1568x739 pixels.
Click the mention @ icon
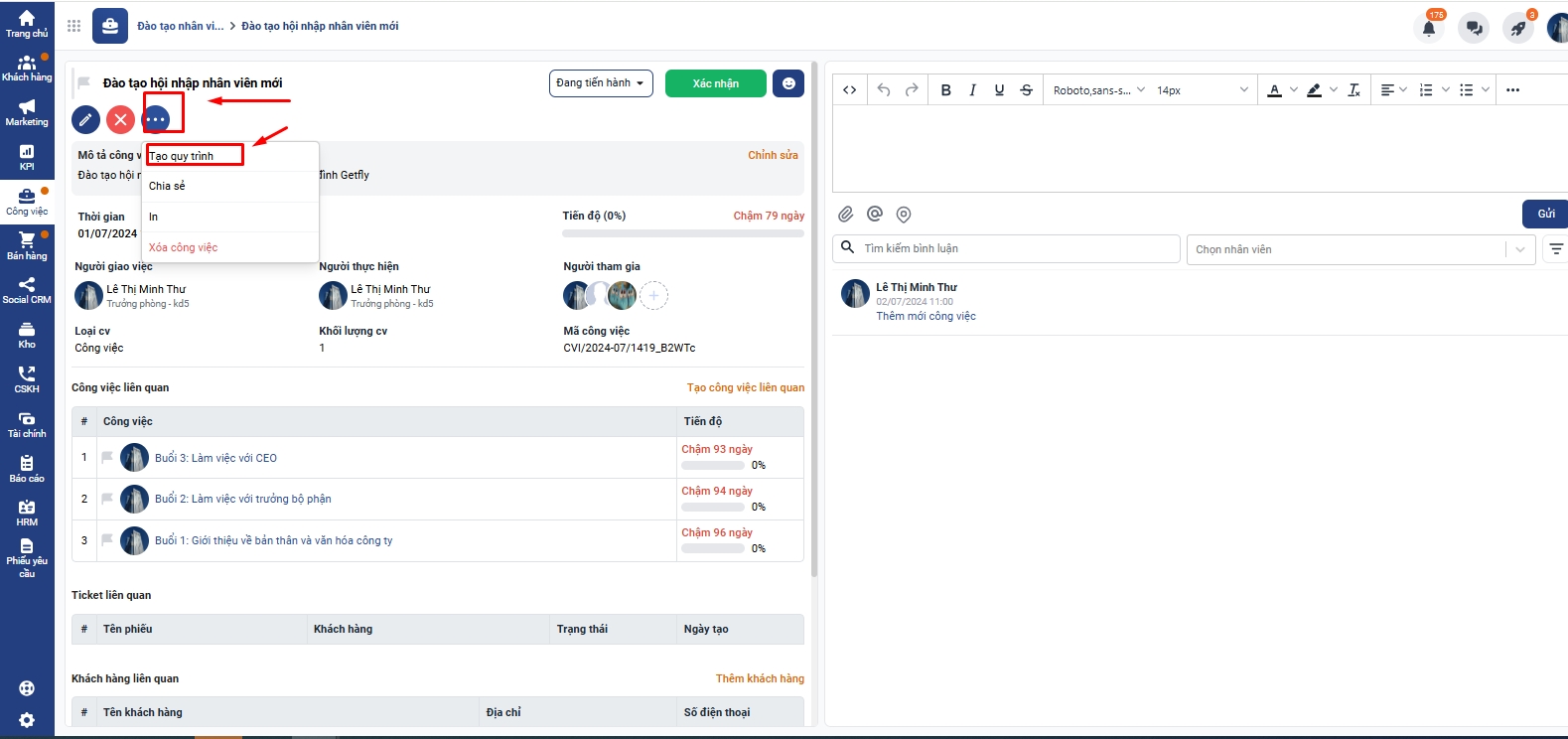pos(875,215)
